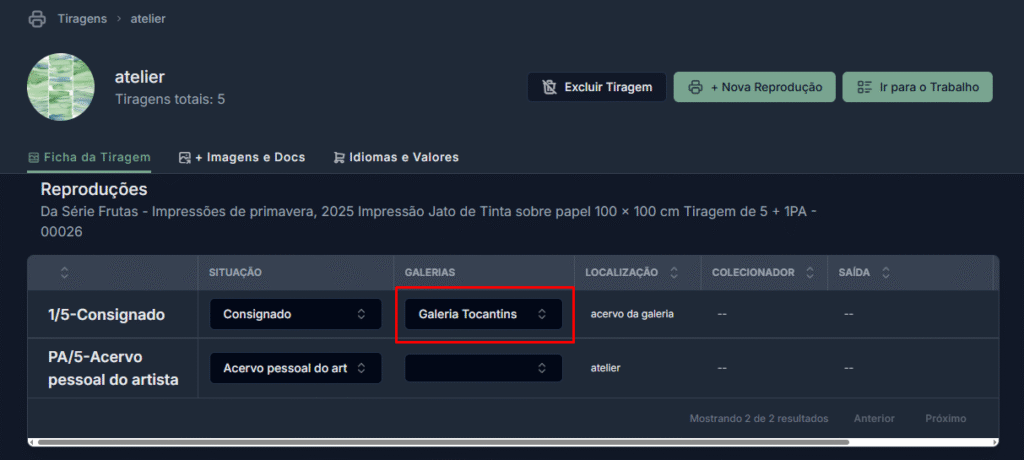Viewport: 1024px width, 460px height.
Task: Open empty gallery dropdown in PA/5 row
Action: [x=483, y=368]
